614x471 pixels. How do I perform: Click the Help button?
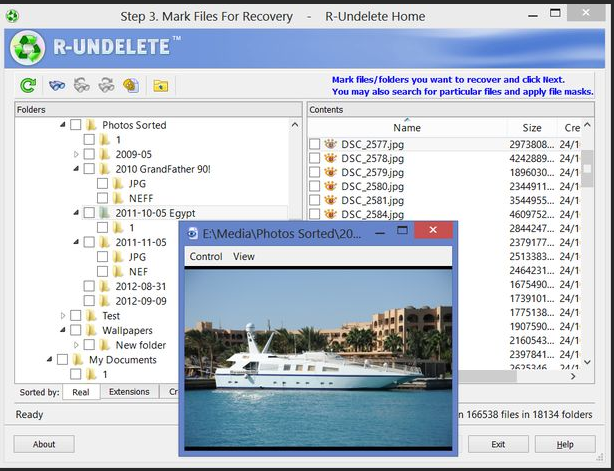click(x=565, y=444)
